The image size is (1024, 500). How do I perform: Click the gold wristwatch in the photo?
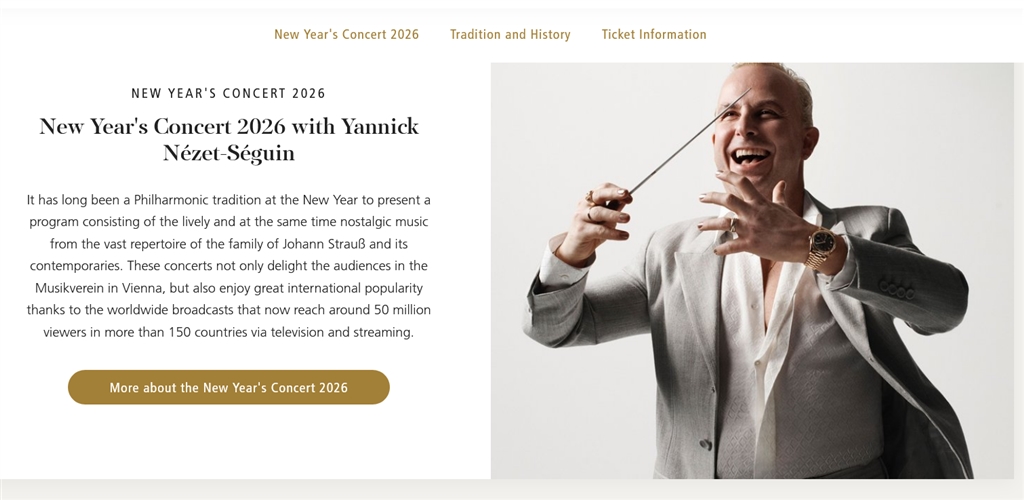(x=823, y=246)
